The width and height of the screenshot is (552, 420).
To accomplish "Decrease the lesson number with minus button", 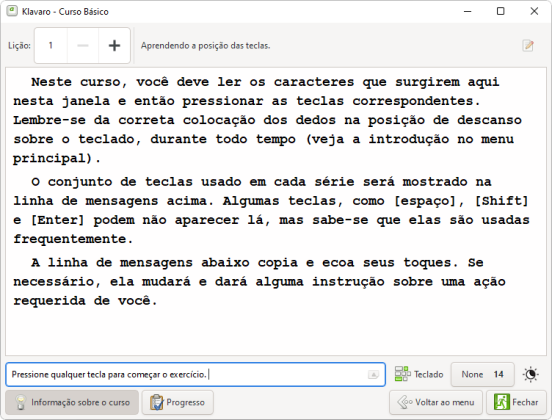I will point(83,45).
